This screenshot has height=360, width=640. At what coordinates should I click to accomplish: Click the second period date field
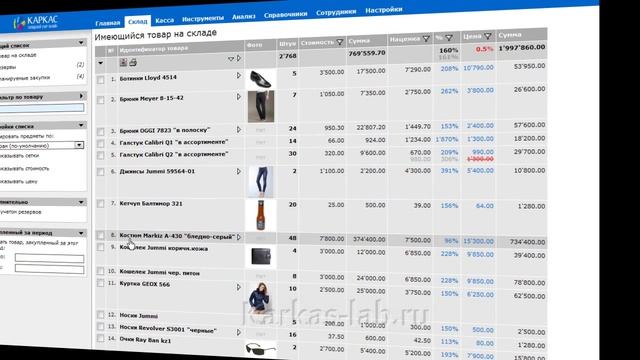coord(49,269)
